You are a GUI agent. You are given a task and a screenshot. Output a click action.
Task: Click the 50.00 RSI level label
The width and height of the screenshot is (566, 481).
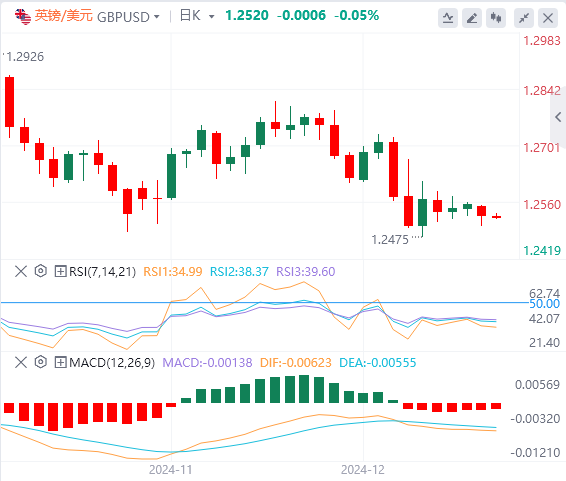click(544, 304)
